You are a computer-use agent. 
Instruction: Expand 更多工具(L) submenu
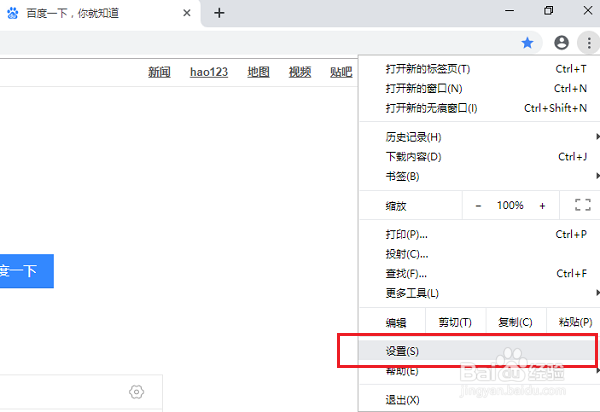pos(479,293)
